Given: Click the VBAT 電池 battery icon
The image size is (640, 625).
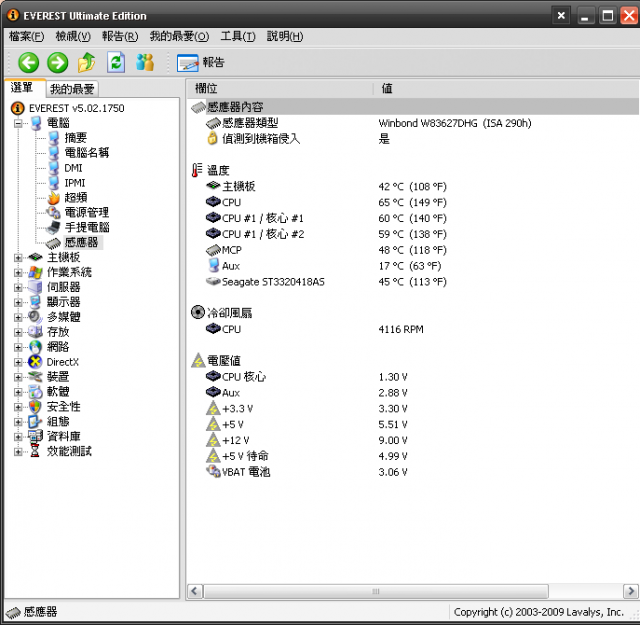Looking at the screenshot, I should (x=213, y=472).
